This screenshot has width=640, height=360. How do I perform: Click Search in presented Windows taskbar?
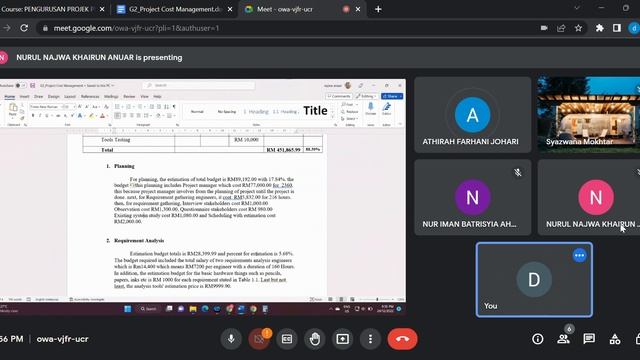tap(148, 309)
